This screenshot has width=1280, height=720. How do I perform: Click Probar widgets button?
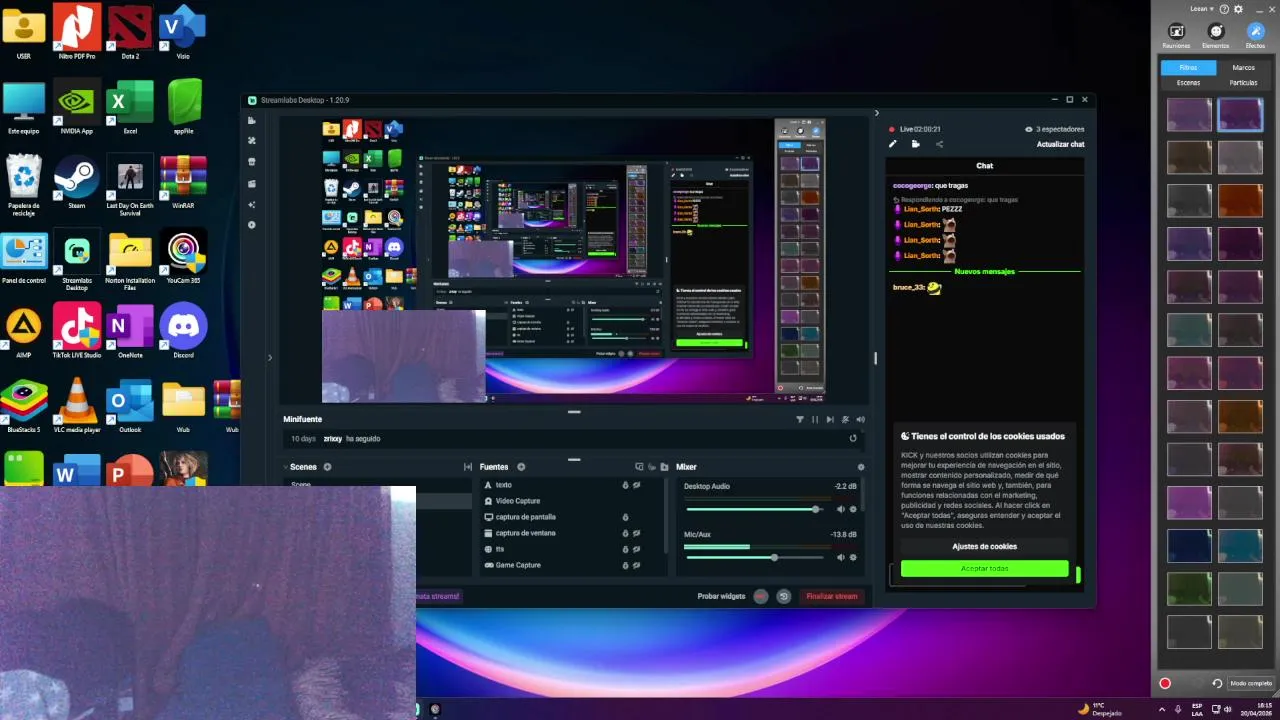[721, 596]
